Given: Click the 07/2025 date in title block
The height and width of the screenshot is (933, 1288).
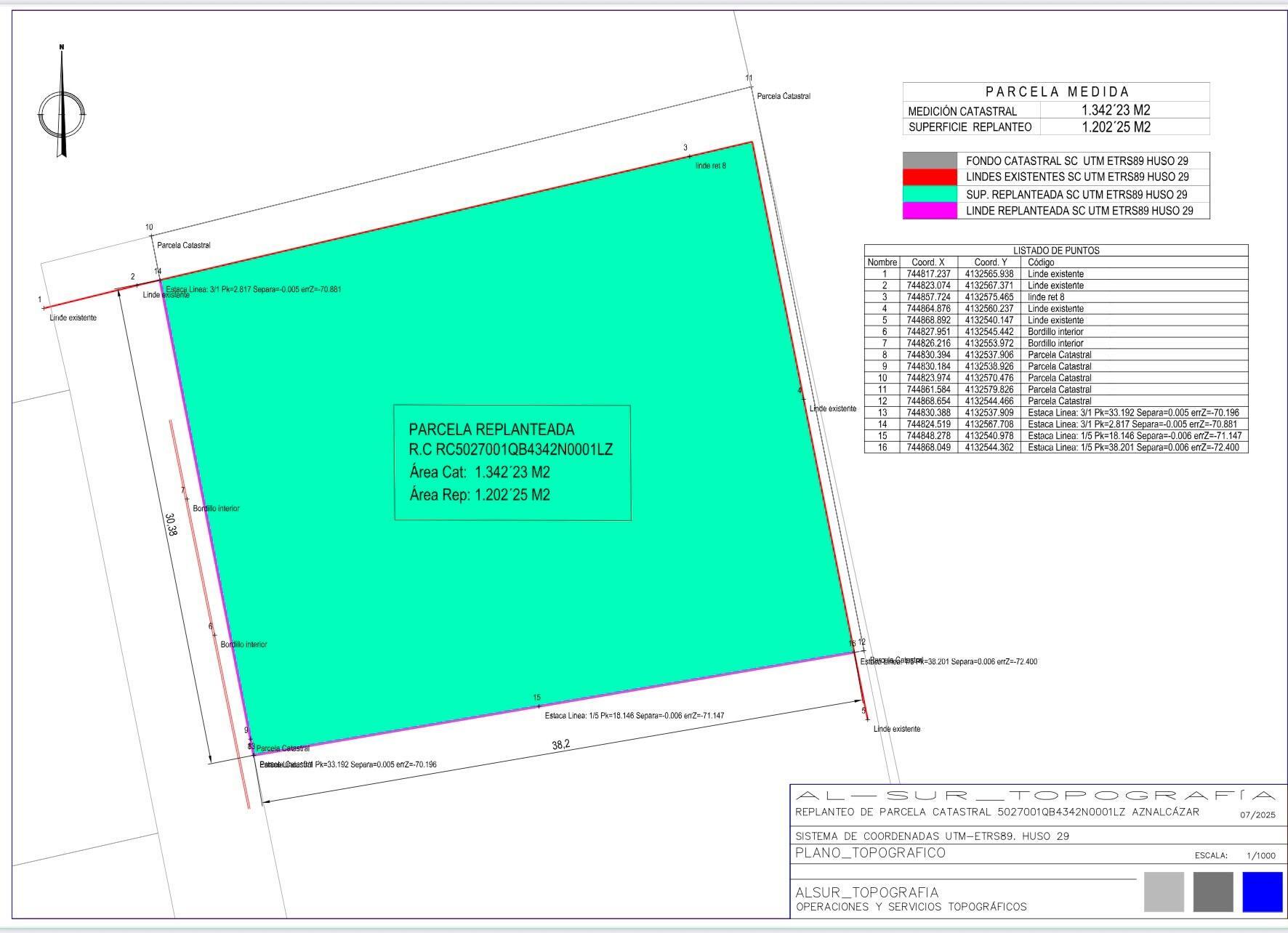Looking at the screenshot, I should coord(1257,815).
